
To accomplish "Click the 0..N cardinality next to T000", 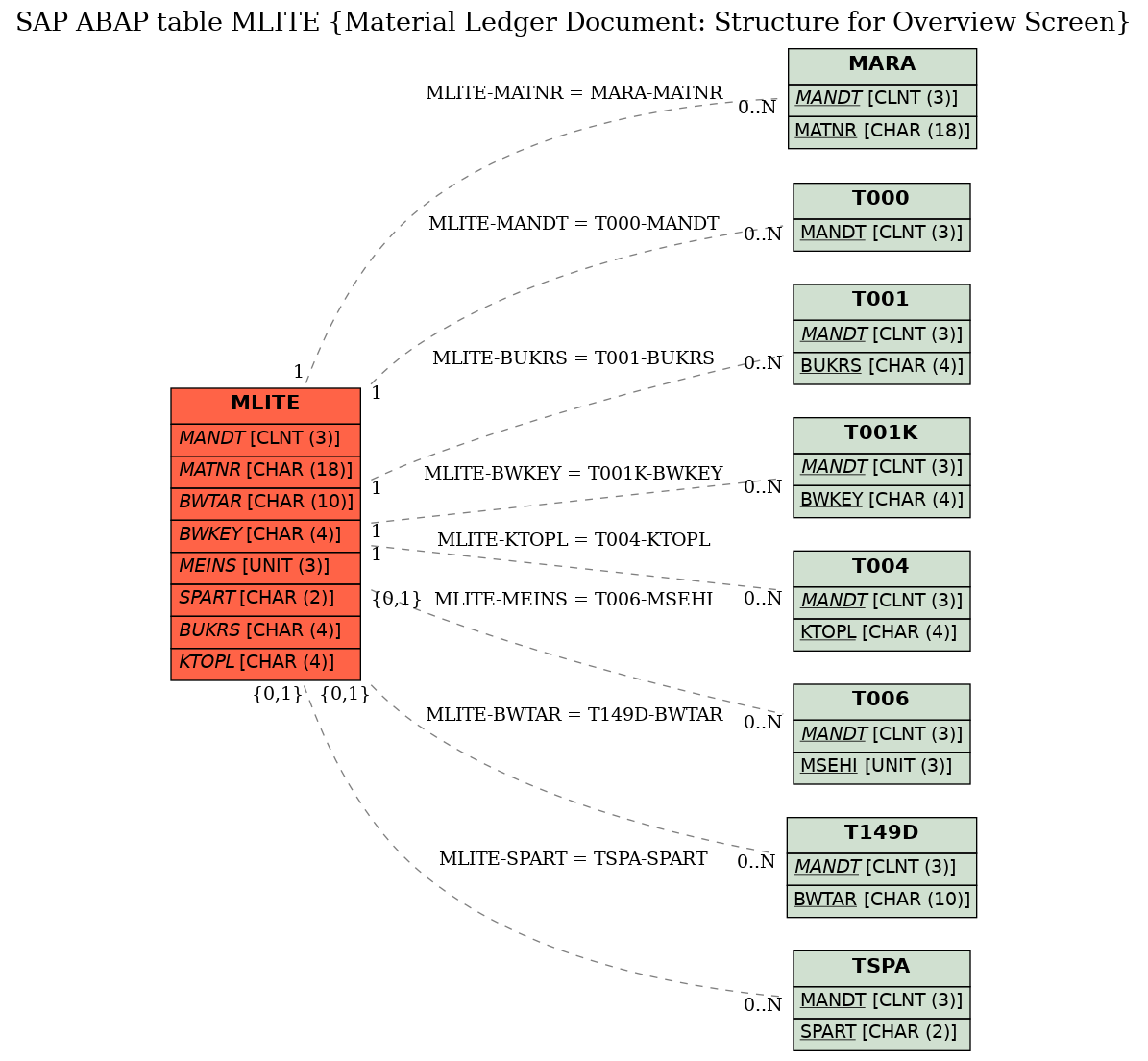I will pos(763,234).
